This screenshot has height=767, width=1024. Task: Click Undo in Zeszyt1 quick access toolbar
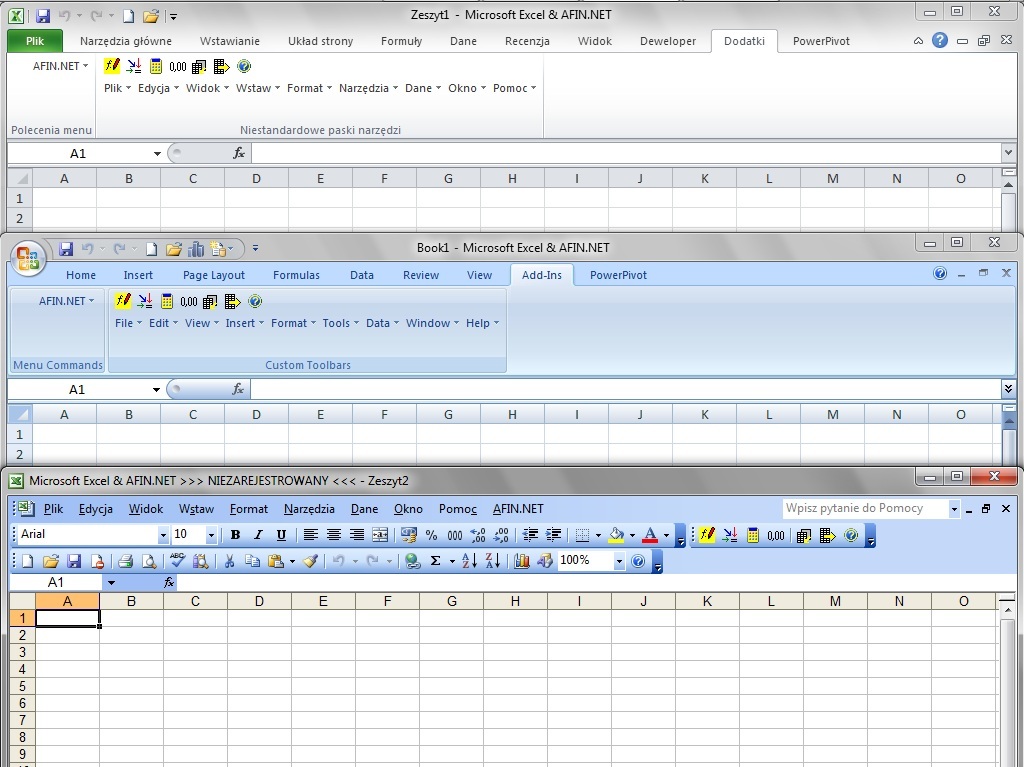click(x=64, y=16)
